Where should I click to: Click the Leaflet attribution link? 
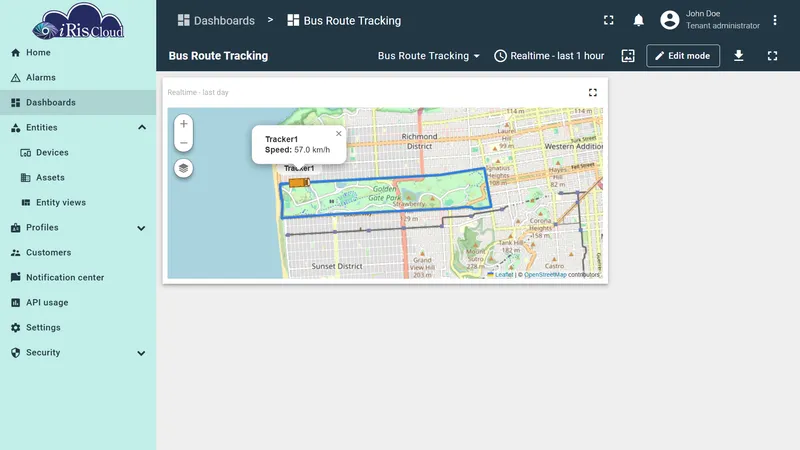(504, 274)
